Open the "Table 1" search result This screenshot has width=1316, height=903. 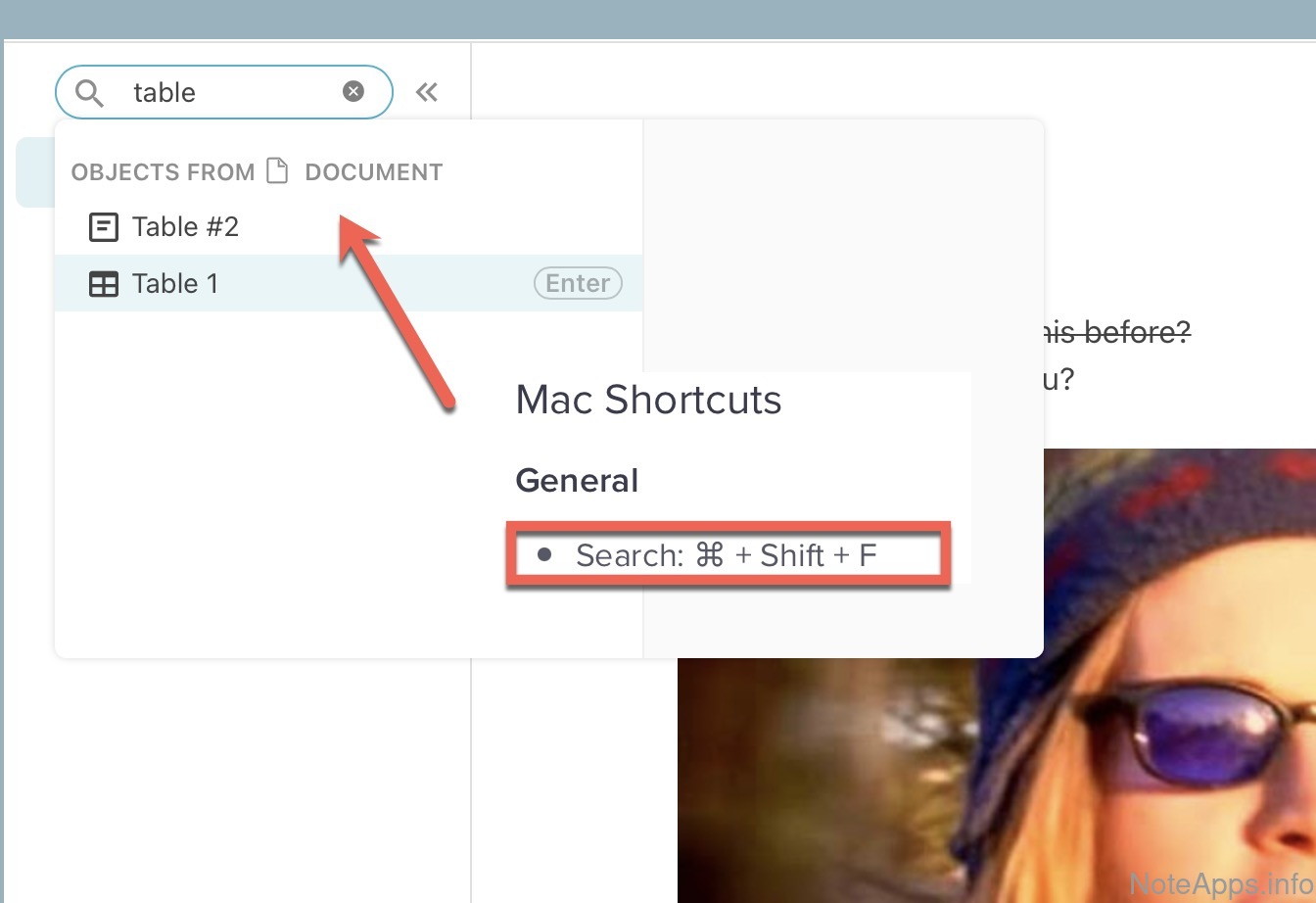click(176, 284)
